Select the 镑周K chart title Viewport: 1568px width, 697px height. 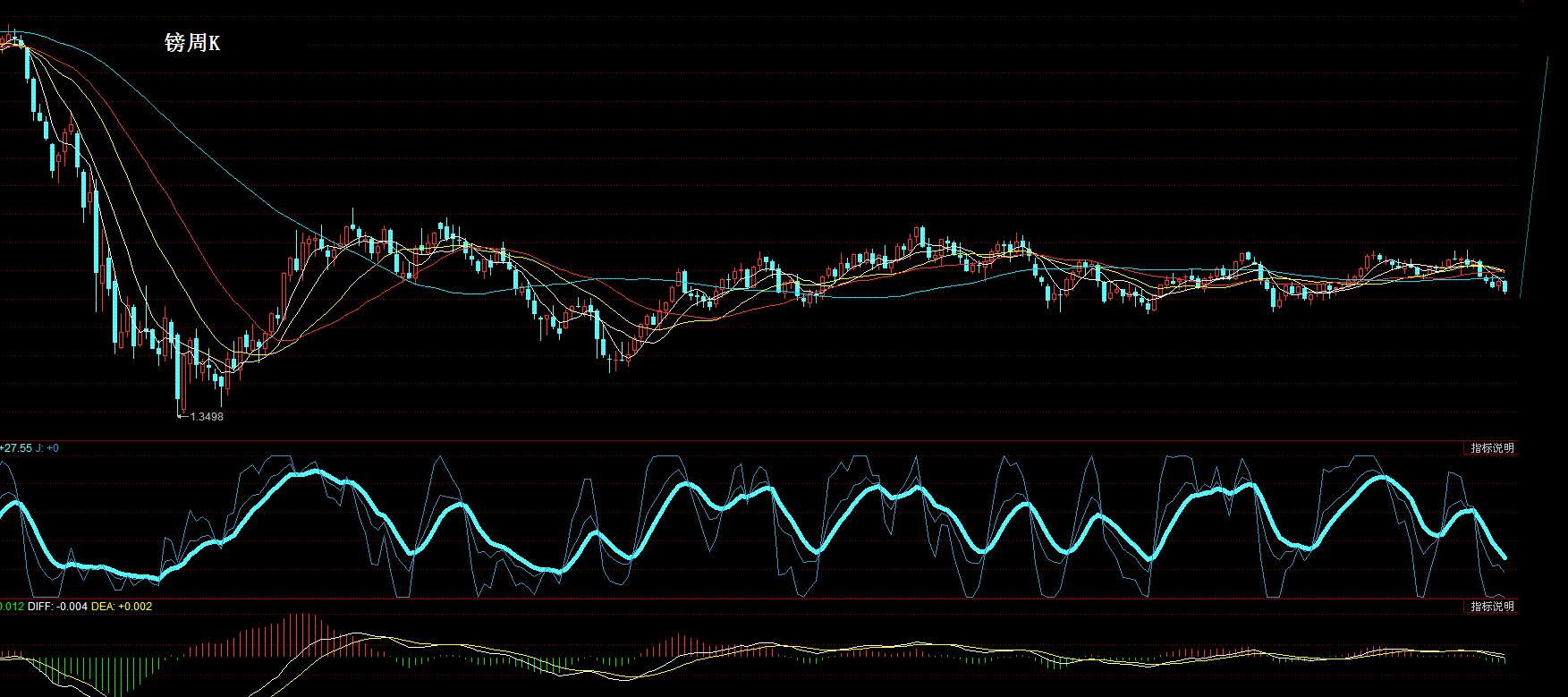click(192, 42)
